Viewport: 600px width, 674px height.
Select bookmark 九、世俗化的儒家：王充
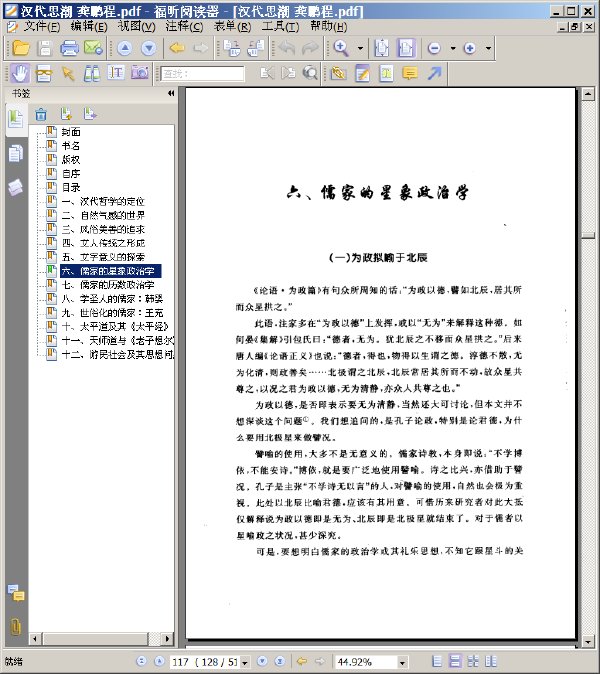coord(112,312)
